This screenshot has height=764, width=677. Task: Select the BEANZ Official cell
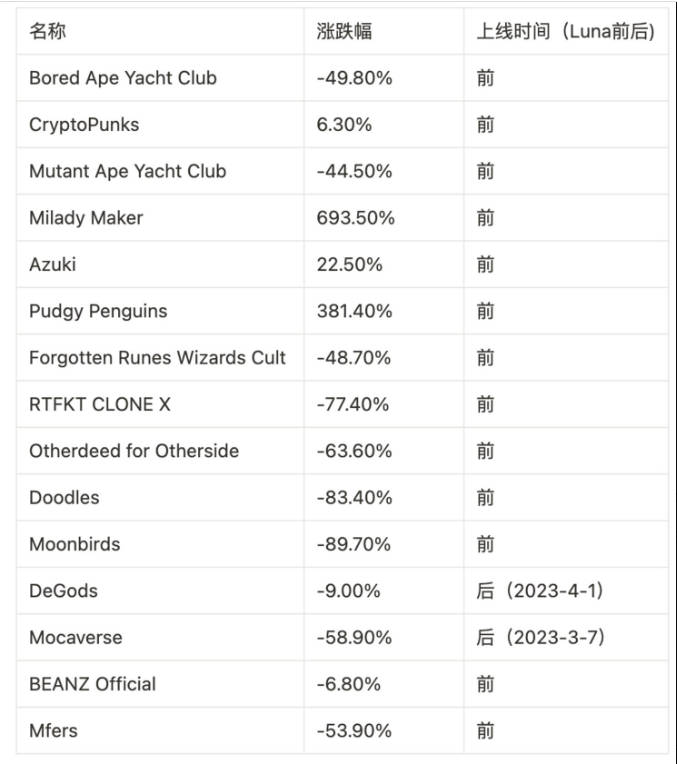coord(93,684)
